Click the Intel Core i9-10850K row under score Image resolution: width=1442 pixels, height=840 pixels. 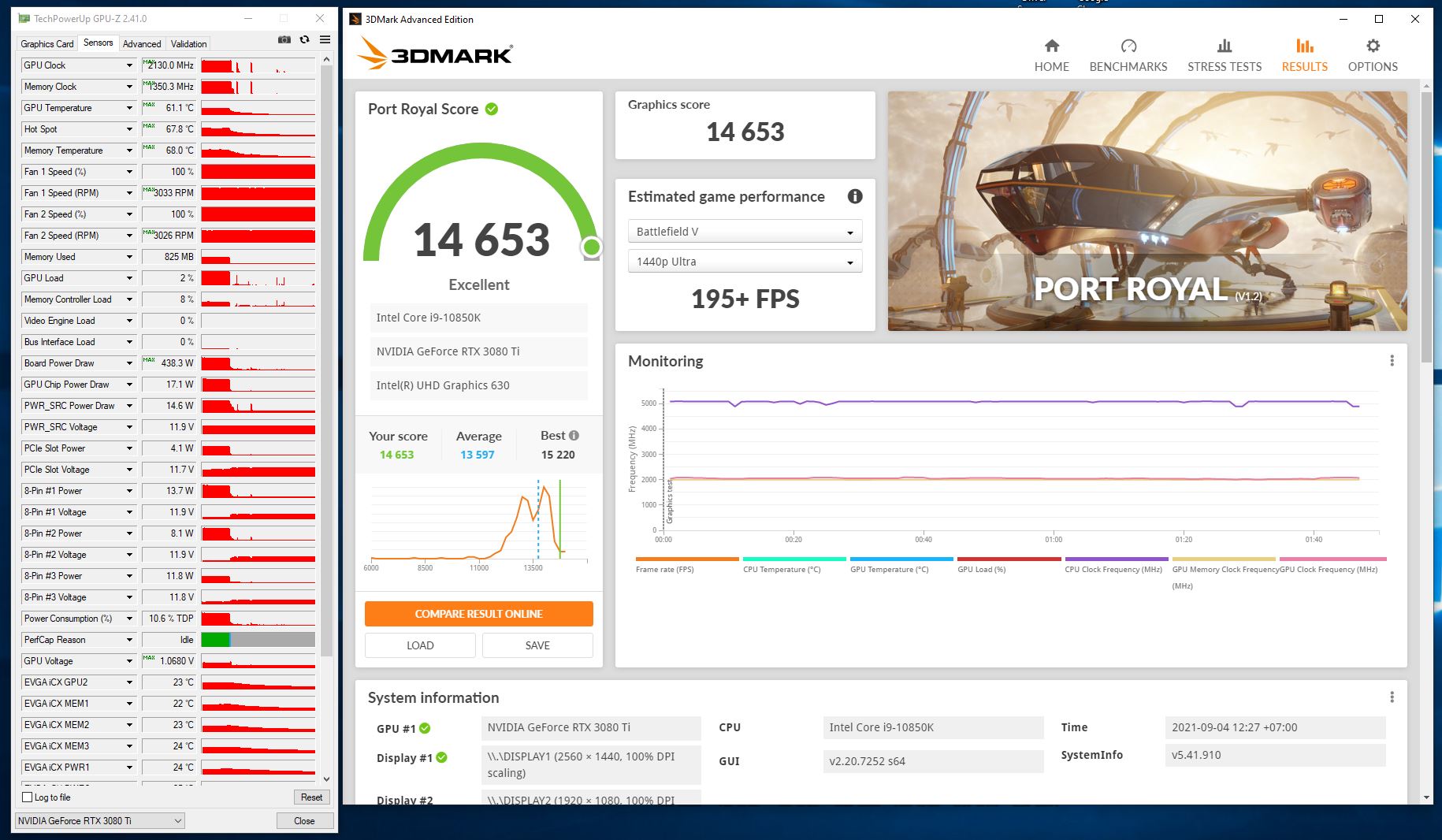[x=479, y=318]
